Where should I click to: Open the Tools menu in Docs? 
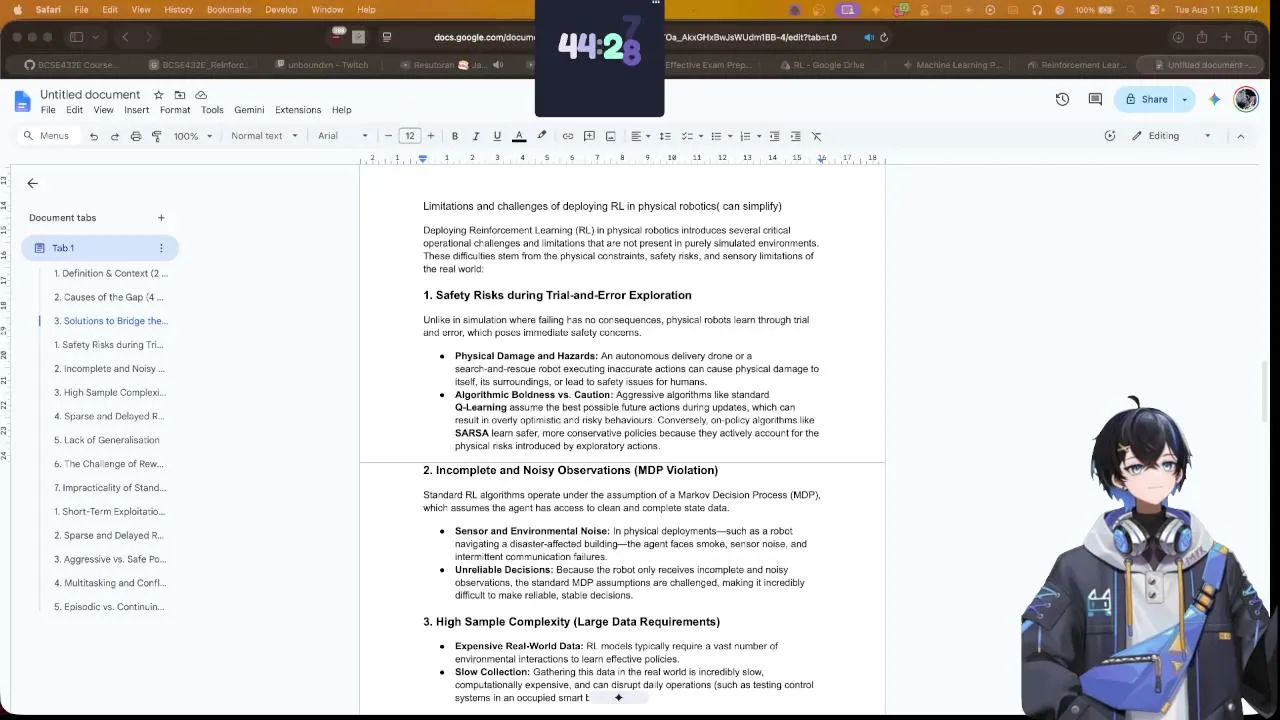212,110
